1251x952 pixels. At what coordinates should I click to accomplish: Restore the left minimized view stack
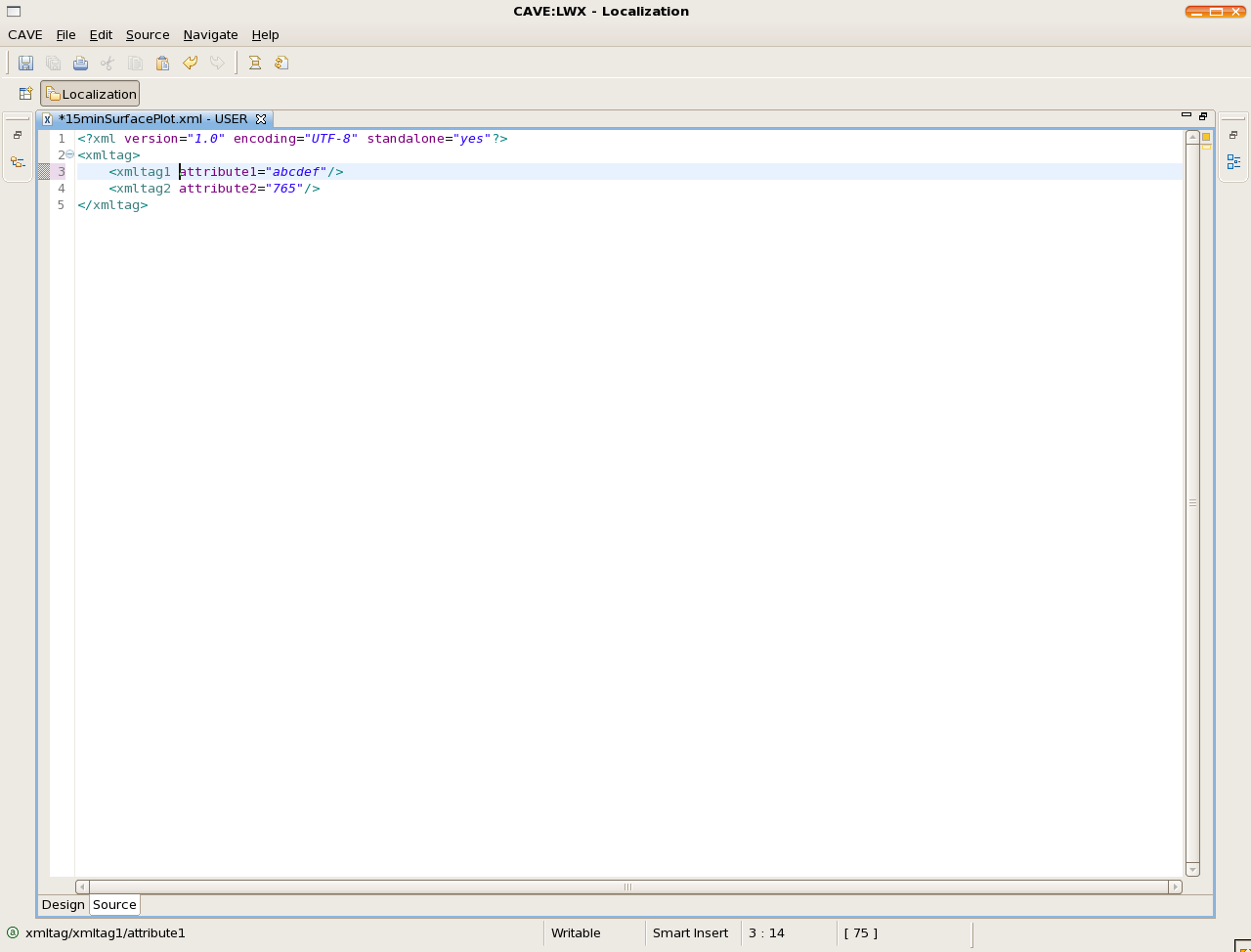(x=18, y=135)
